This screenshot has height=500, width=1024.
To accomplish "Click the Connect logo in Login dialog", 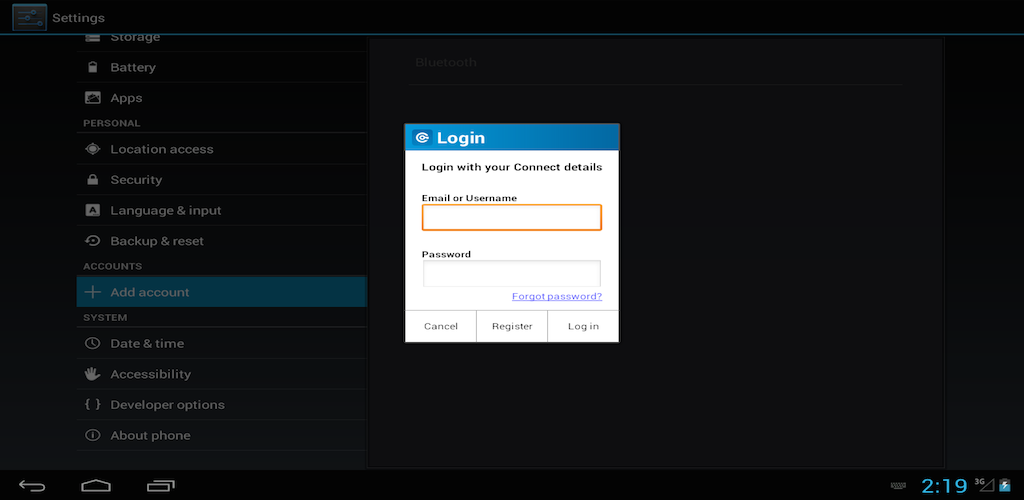I will [x=422, y=138].
